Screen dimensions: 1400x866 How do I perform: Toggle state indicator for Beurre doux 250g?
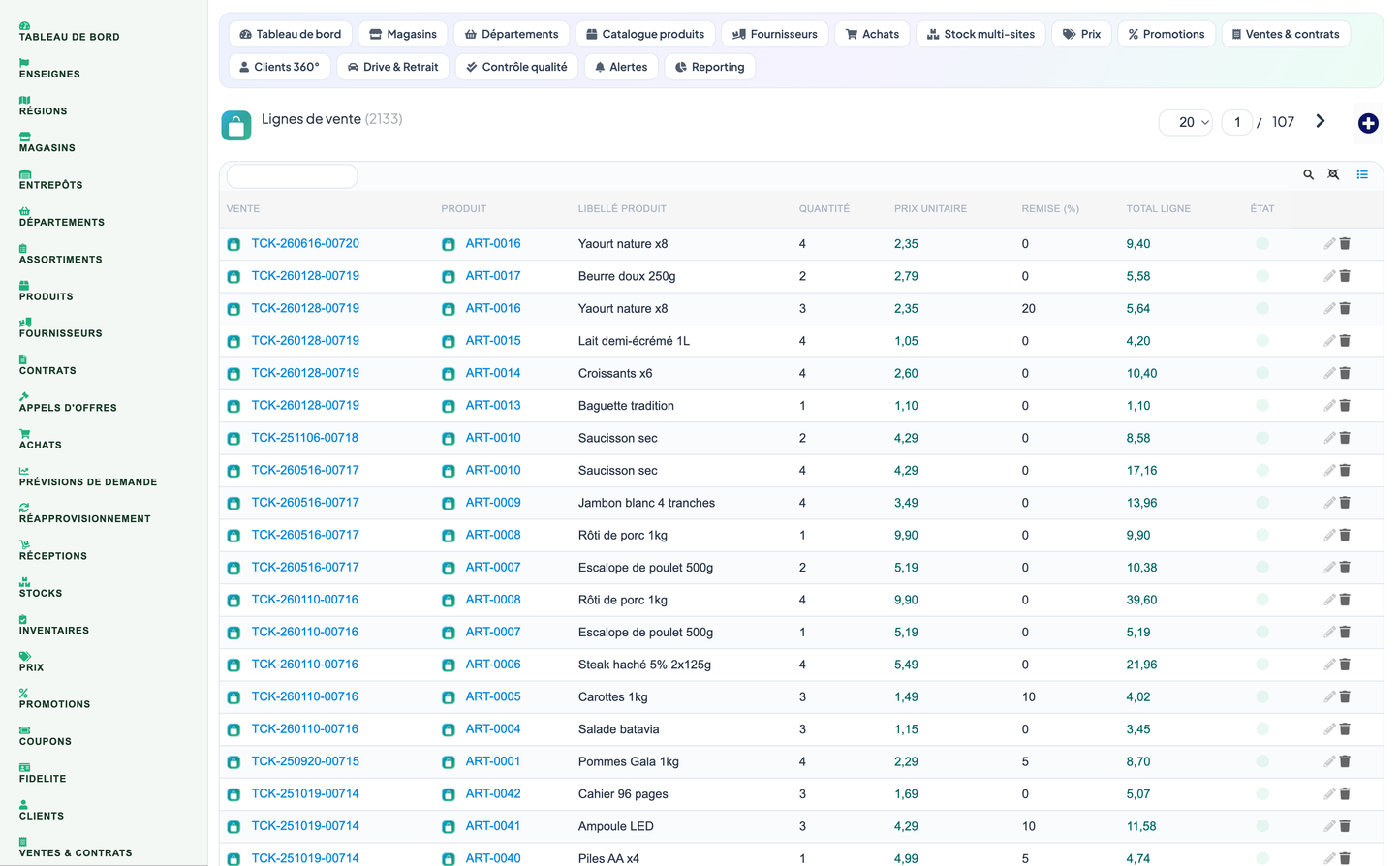(1262, 276)
